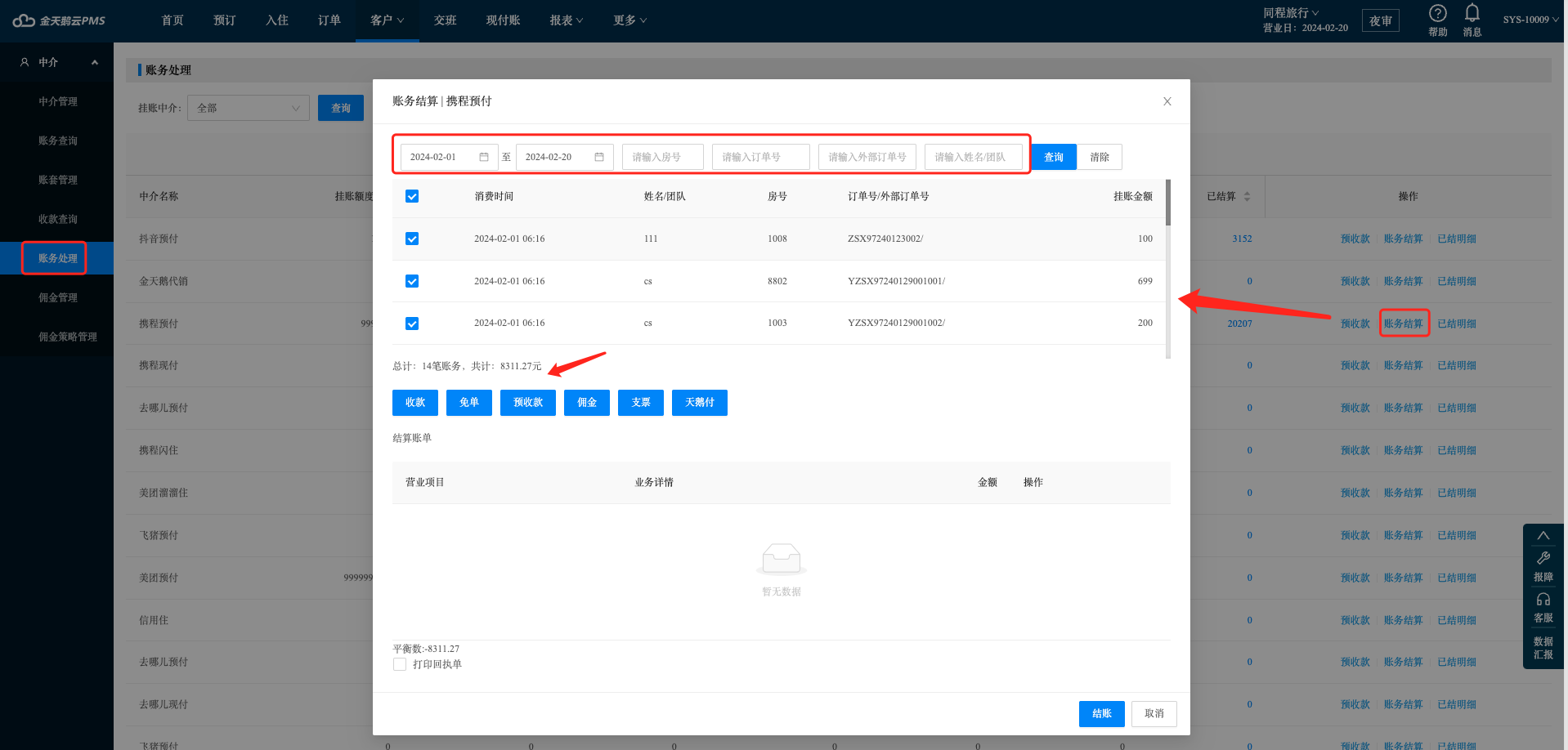1568x750 pixels.
Task: Click the 佣金 button
Action: pos(587,403)
